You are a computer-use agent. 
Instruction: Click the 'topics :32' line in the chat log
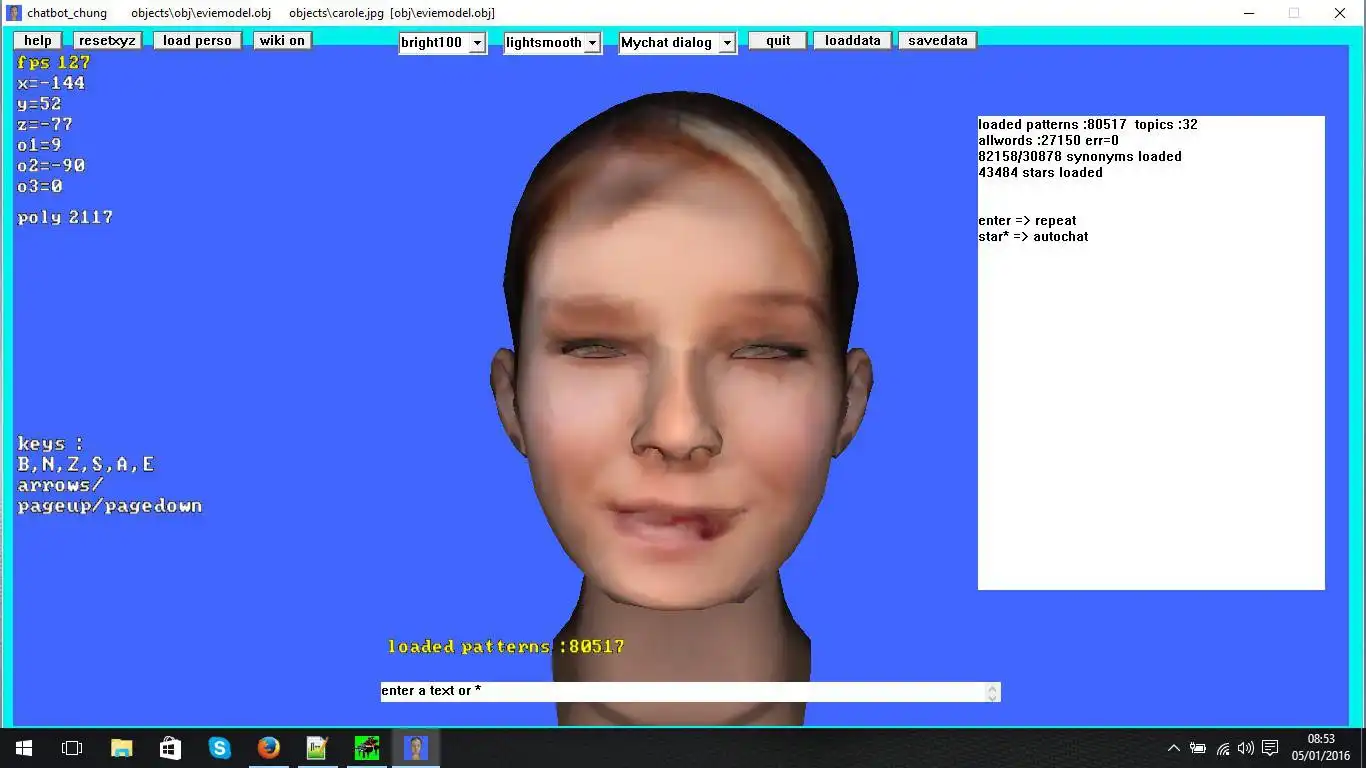click(x=1166, y=125)
